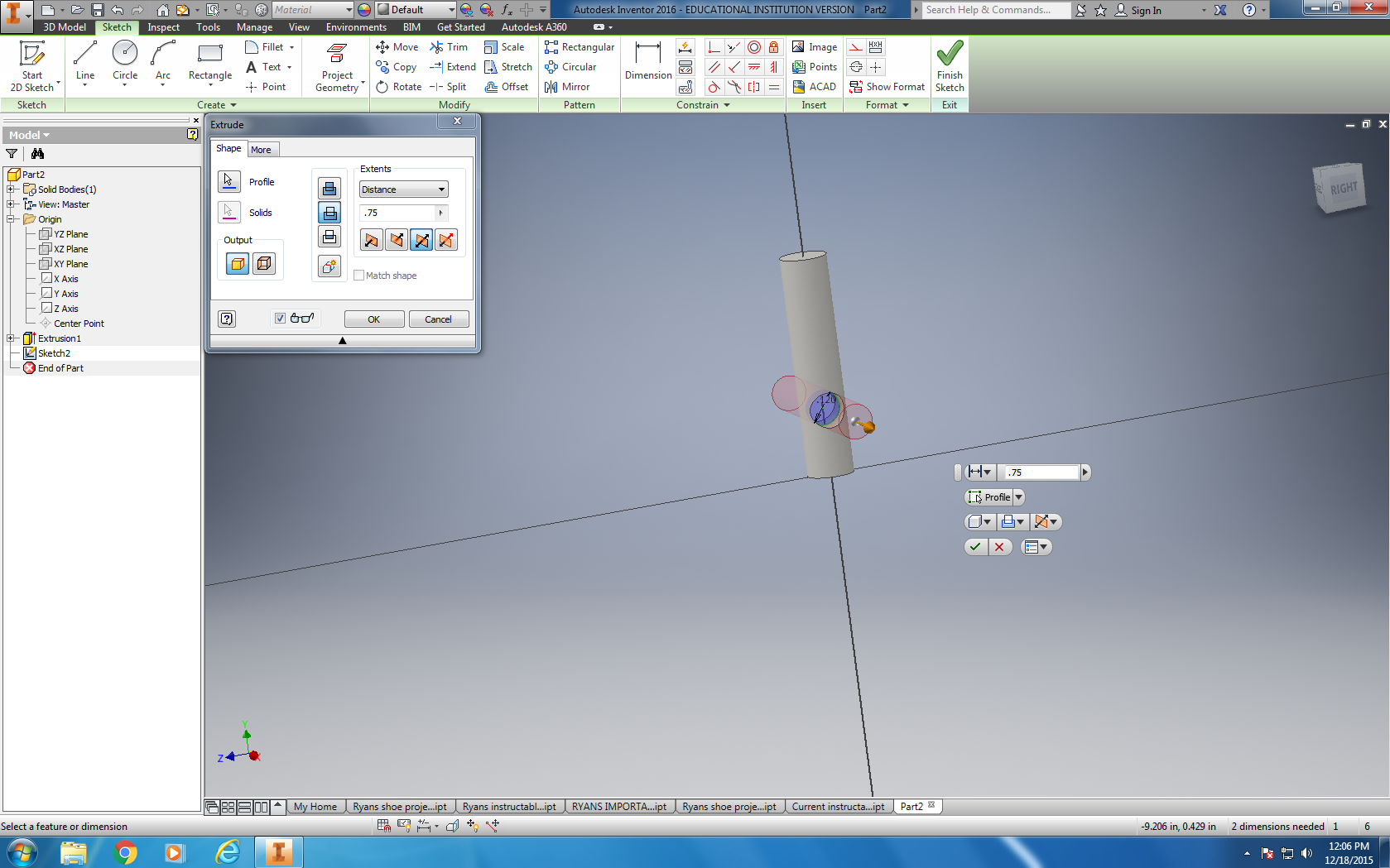Select End of Part in the browser
Viewport: 1390px width, 868px height.
[60, 368]
